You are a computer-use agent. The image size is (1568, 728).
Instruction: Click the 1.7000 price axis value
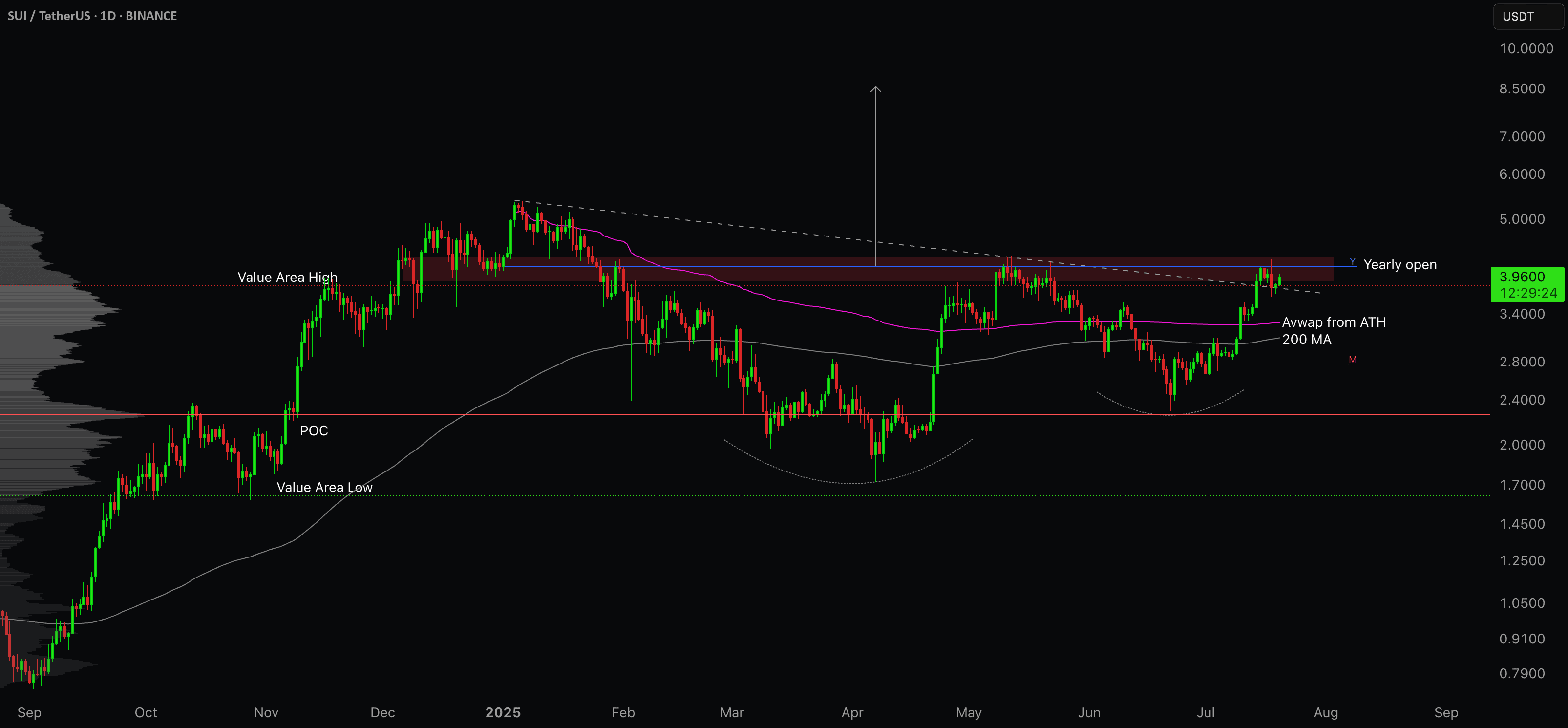(x=1522, y=485)
